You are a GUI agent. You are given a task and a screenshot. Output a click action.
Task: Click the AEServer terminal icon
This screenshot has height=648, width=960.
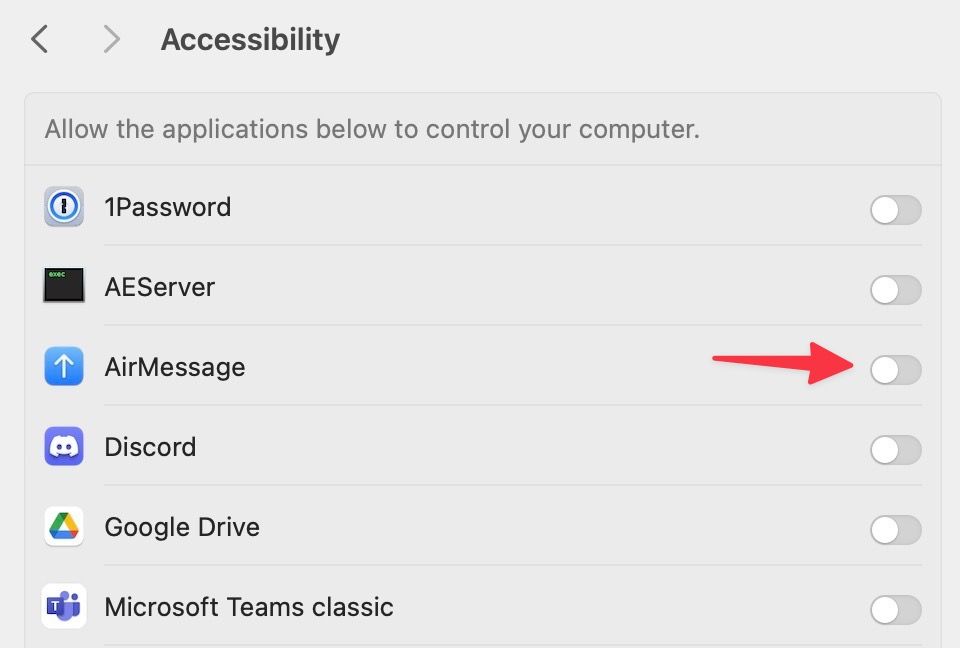click(x=63, y=287)
